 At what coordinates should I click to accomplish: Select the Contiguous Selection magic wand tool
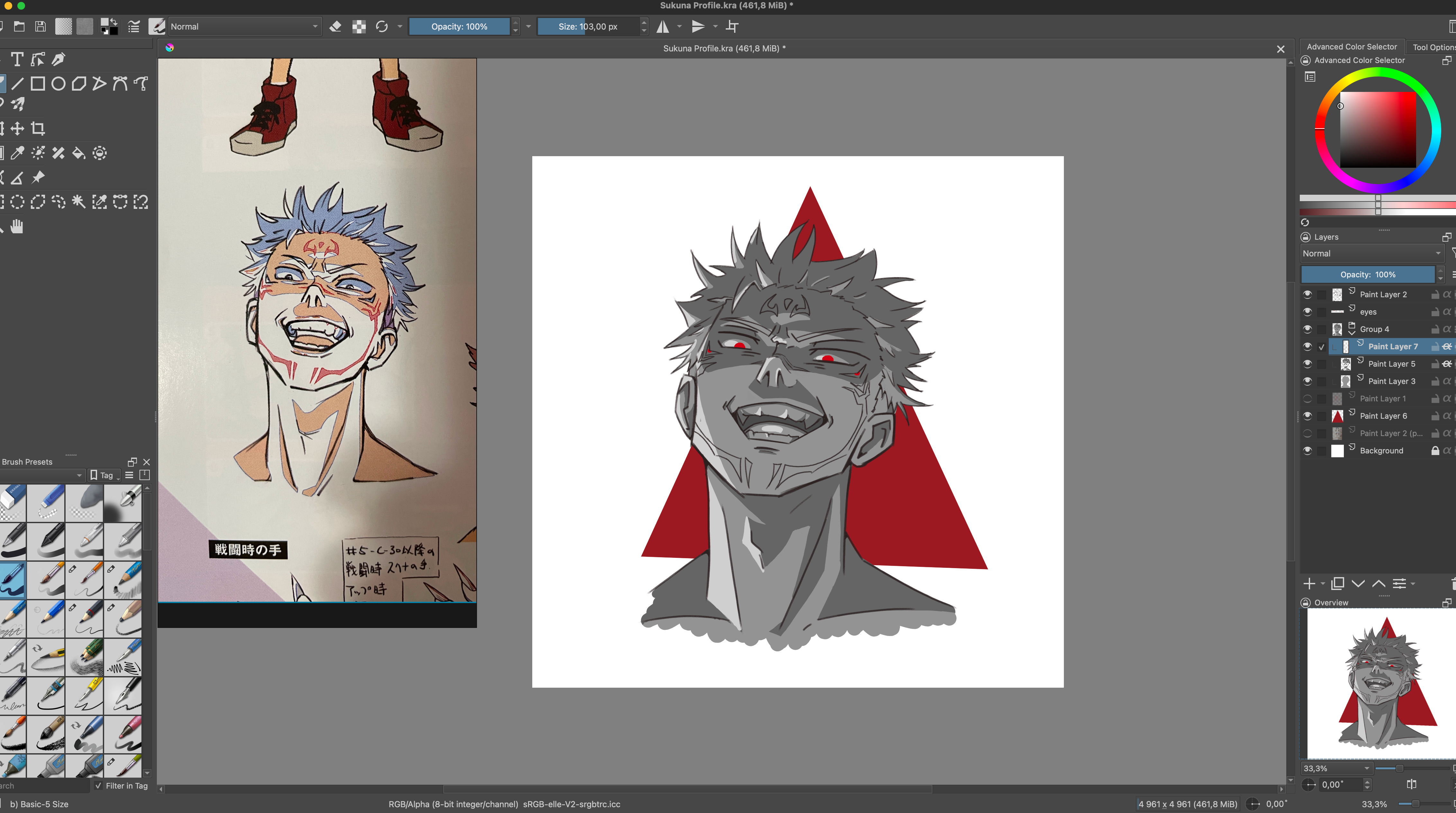coord(78,202)
